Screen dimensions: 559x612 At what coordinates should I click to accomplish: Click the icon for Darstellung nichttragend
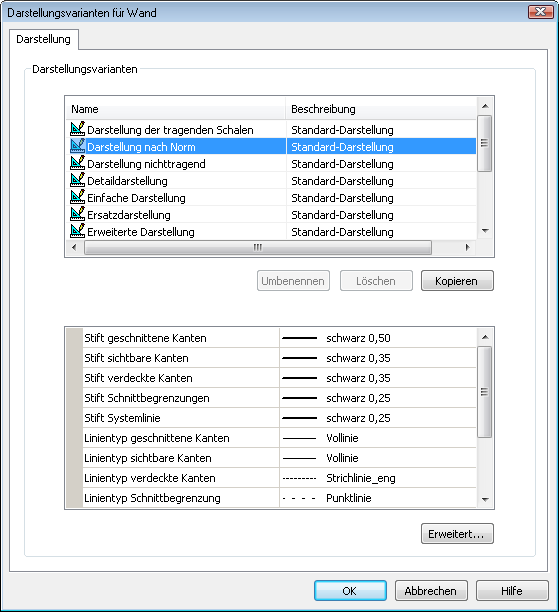(77, 163)
